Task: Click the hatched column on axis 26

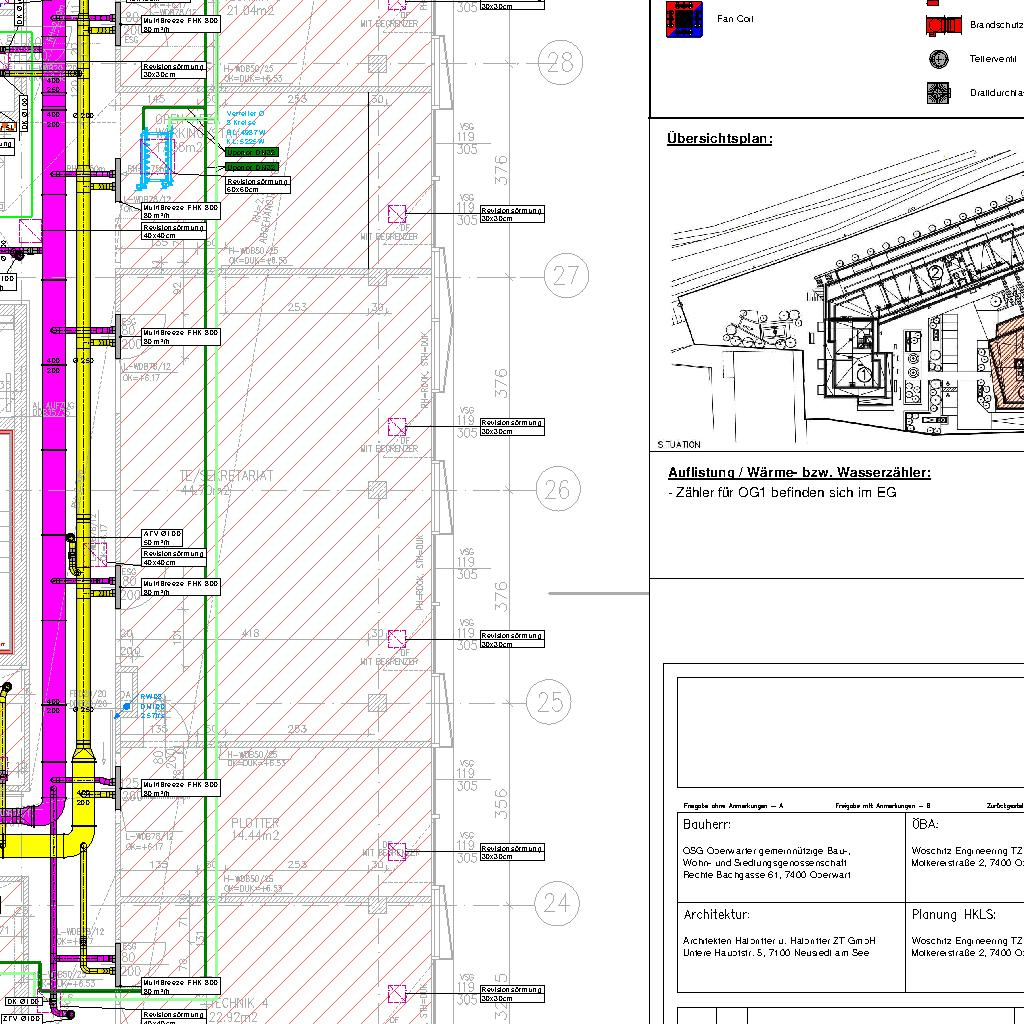Action: coord(377,490)
